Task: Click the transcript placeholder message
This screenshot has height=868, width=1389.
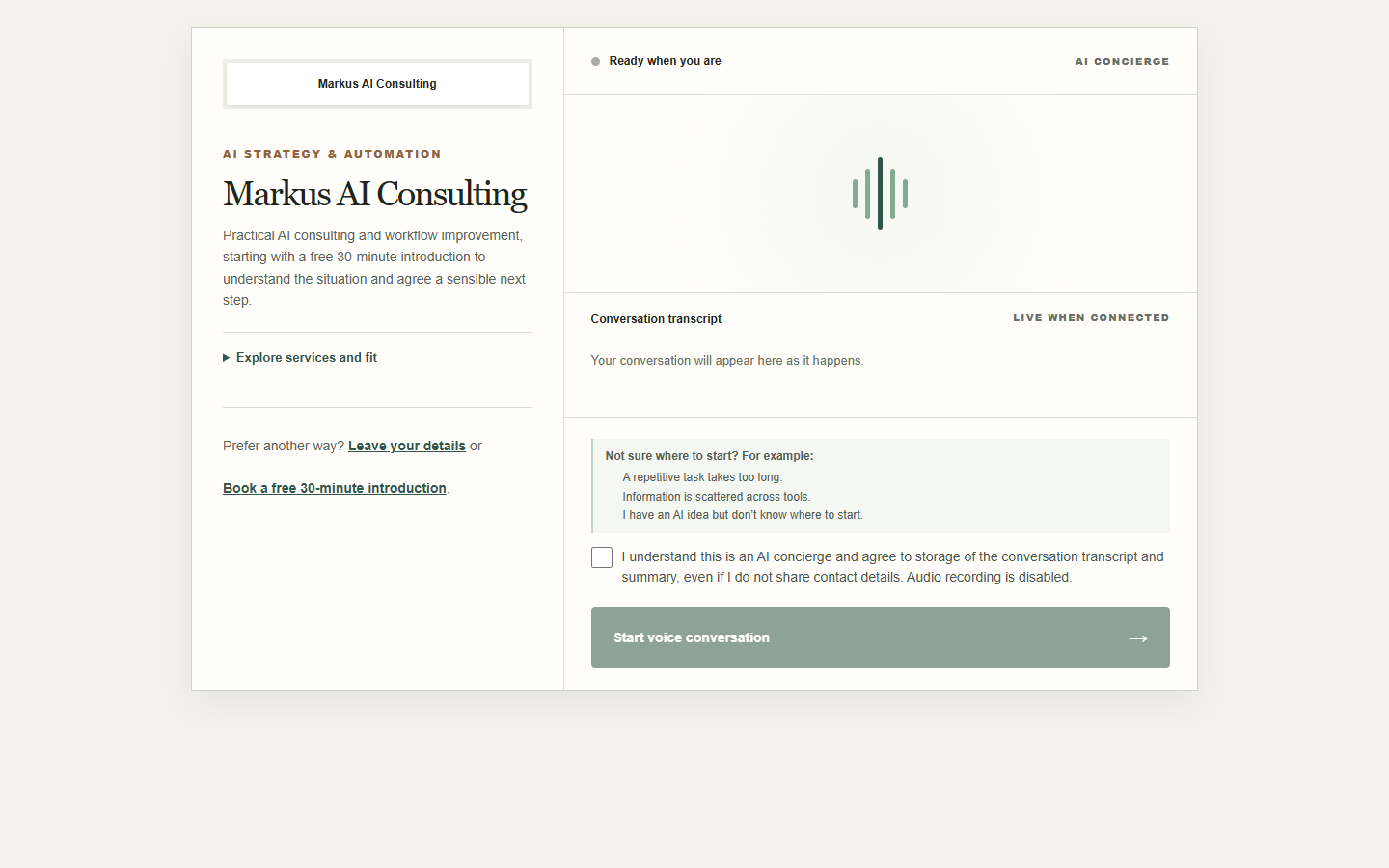Action: 727,361
